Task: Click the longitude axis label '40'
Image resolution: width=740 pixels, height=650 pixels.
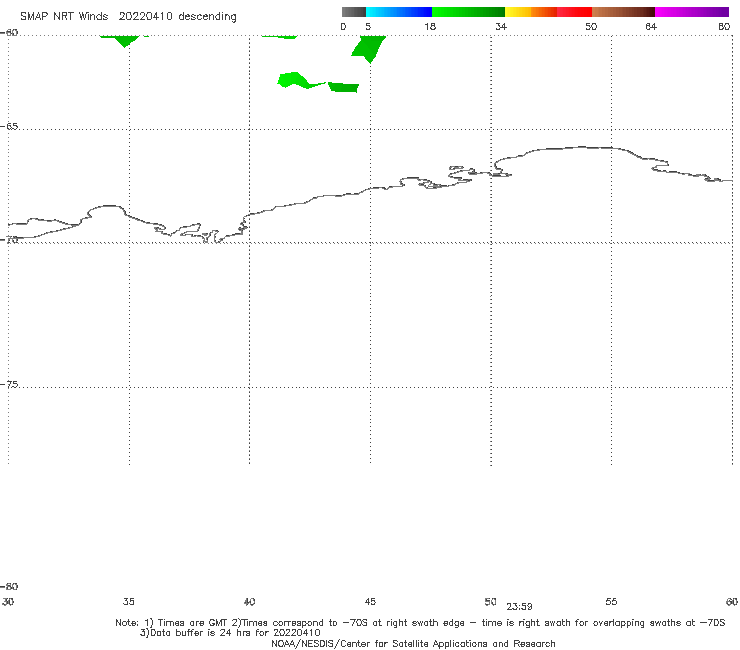Action: tap(249, 602)
